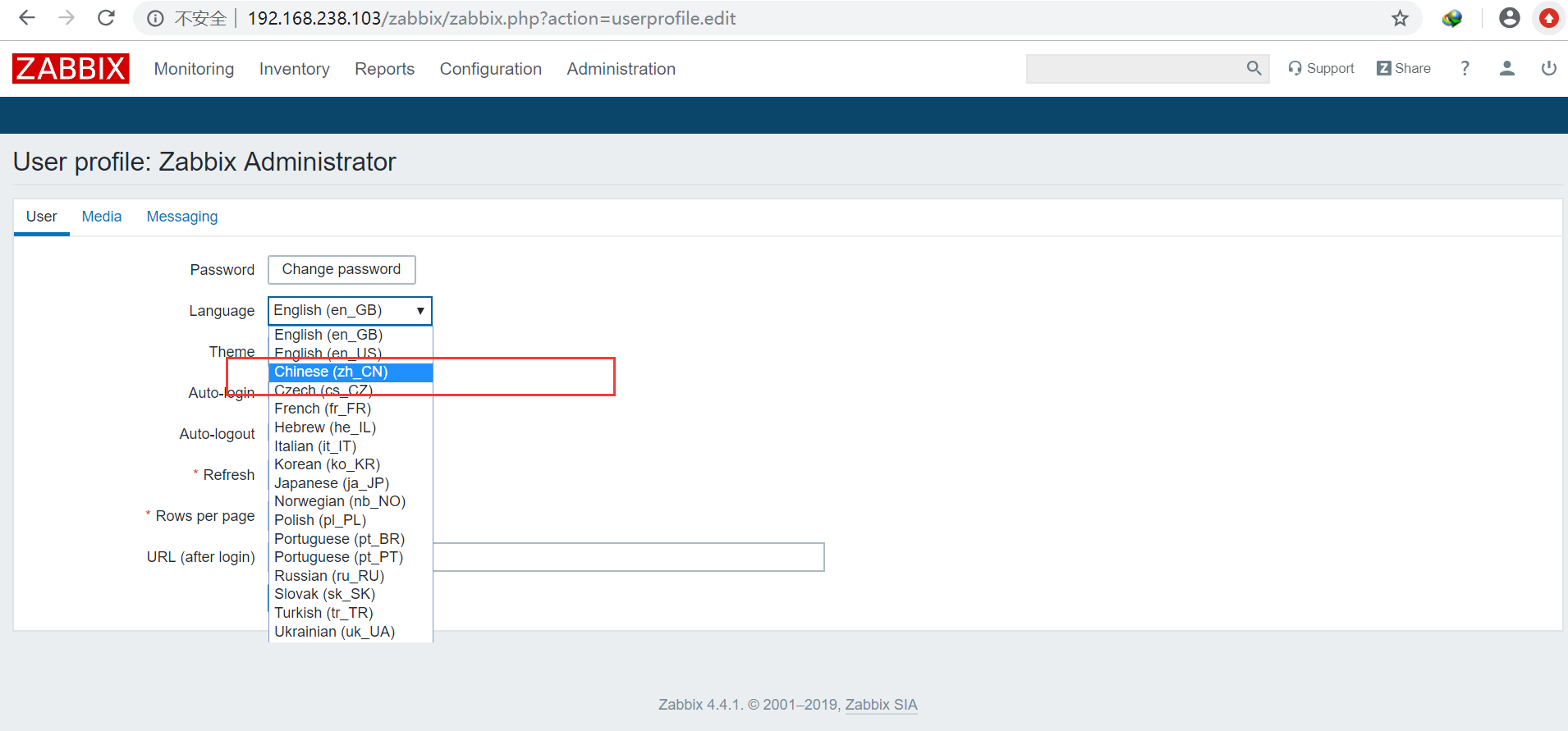Select Chinese (zh_CN) language
Image resolution: width=1568 pixels, height=731 pixels.
[351, 372]
